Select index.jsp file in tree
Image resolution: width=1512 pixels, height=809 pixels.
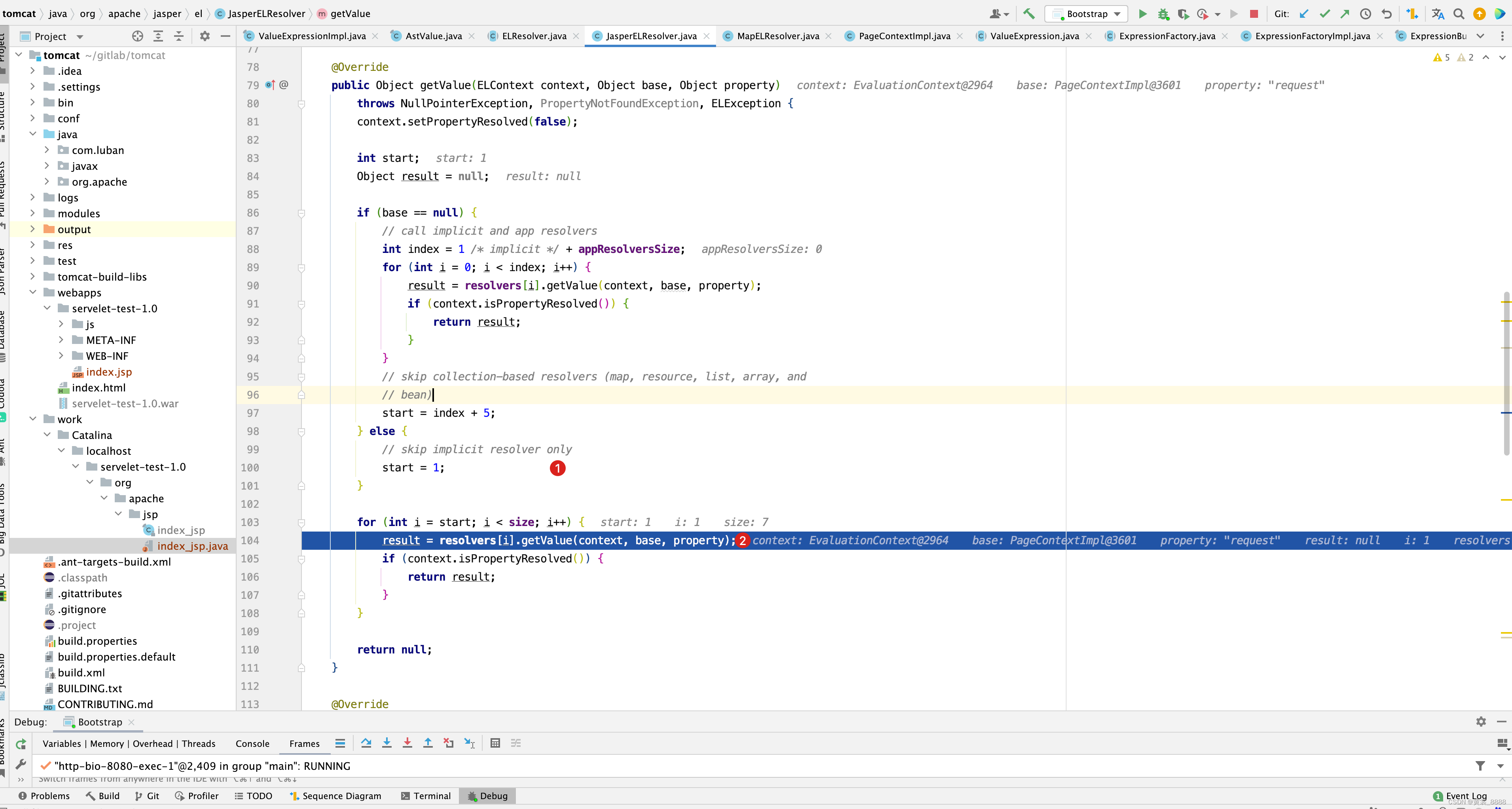click(x=108, y=372)
